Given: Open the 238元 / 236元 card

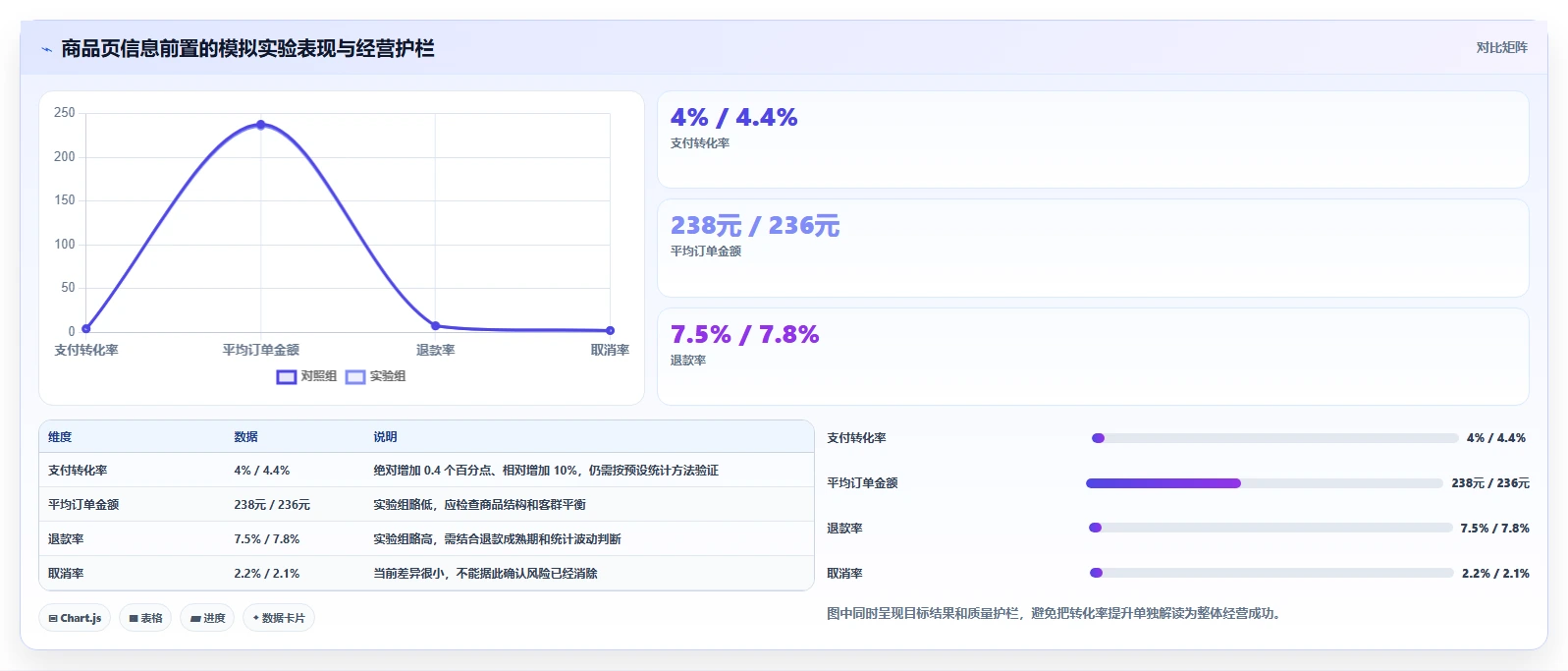Looking at the screenshot, I should click(1093, 249).
